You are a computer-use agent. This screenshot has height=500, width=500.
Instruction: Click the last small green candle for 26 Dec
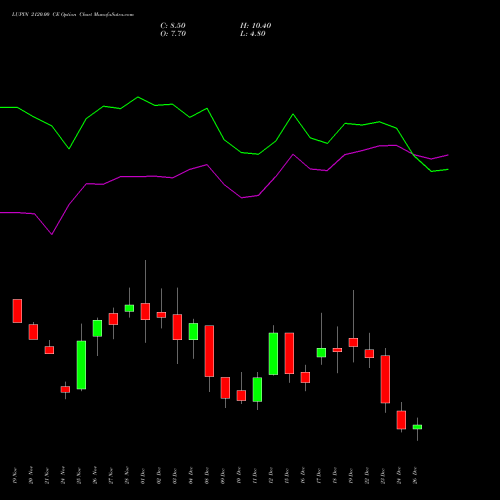417,427
